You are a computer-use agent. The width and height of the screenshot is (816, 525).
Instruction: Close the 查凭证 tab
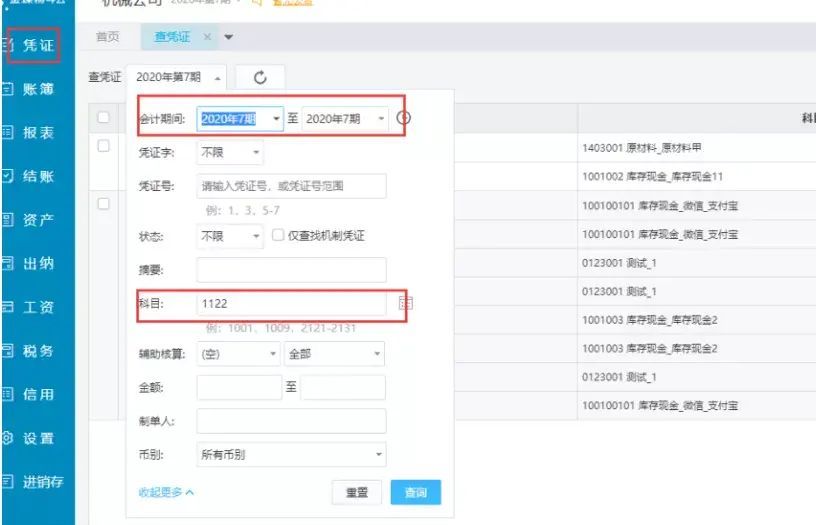[x=207, y=37]
